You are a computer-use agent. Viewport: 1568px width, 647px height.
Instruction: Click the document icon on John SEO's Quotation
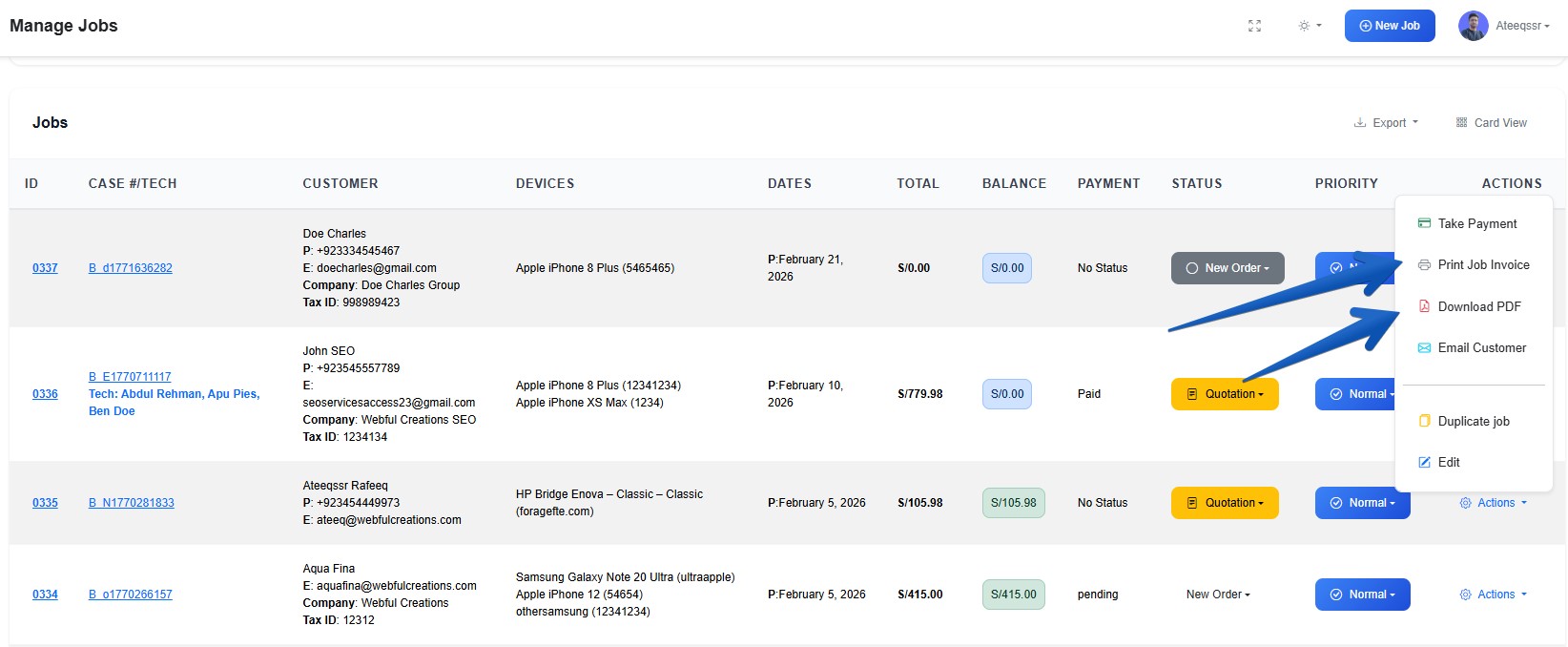[x=1191, y=394]
